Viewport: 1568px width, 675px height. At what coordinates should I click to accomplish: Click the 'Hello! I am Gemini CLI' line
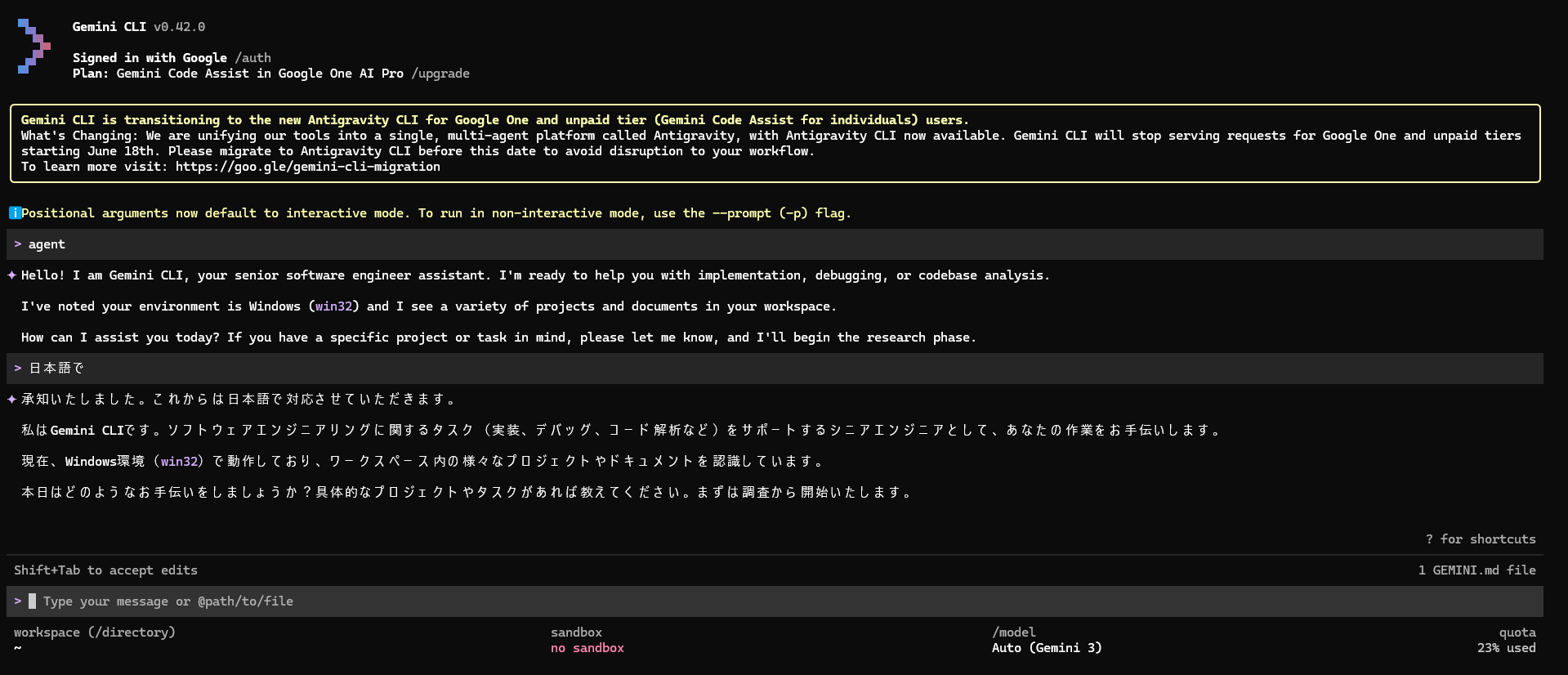point(535,275)
